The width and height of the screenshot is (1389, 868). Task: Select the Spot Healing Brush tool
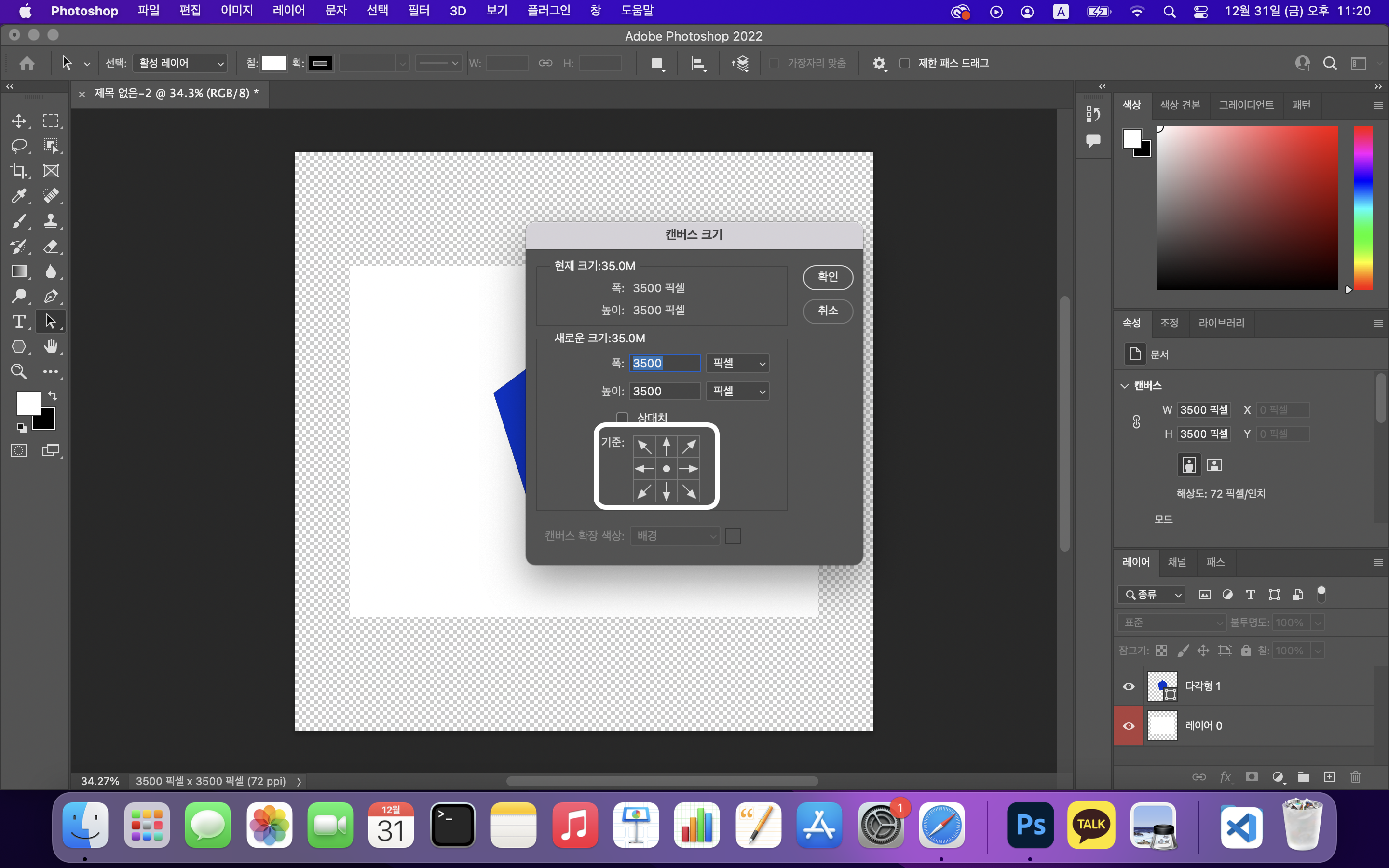pyautogui.click(x=51, y=196)
